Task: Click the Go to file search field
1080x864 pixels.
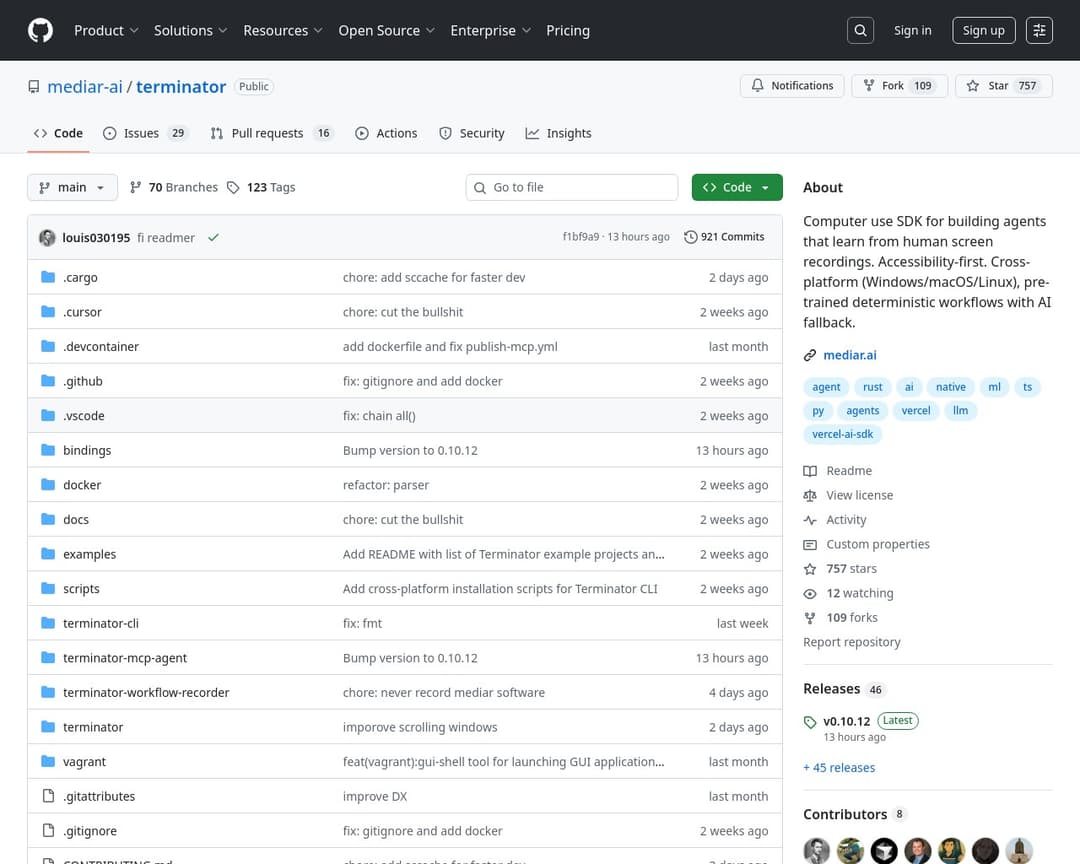Action: (572, 187)
